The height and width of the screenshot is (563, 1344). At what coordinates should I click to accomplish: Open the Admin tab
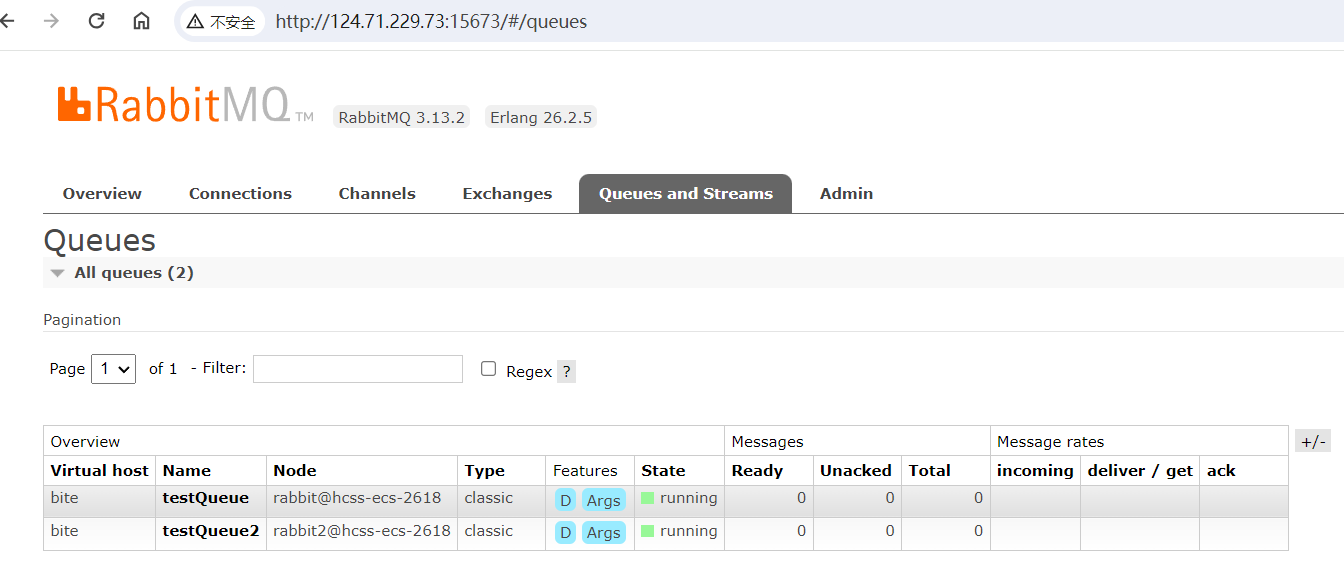tap(846, 194)
